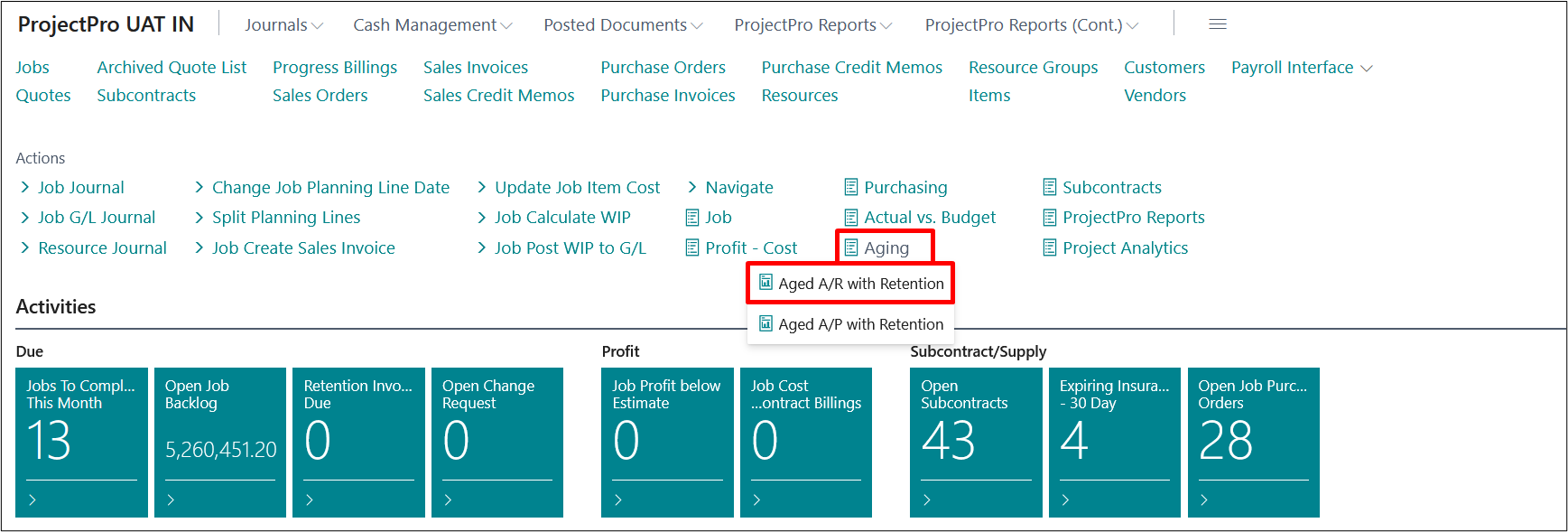Screen dimensions: 1568x532
Task: Click the document icon beside Project Analytics
Action: (x=1049, y=247)
